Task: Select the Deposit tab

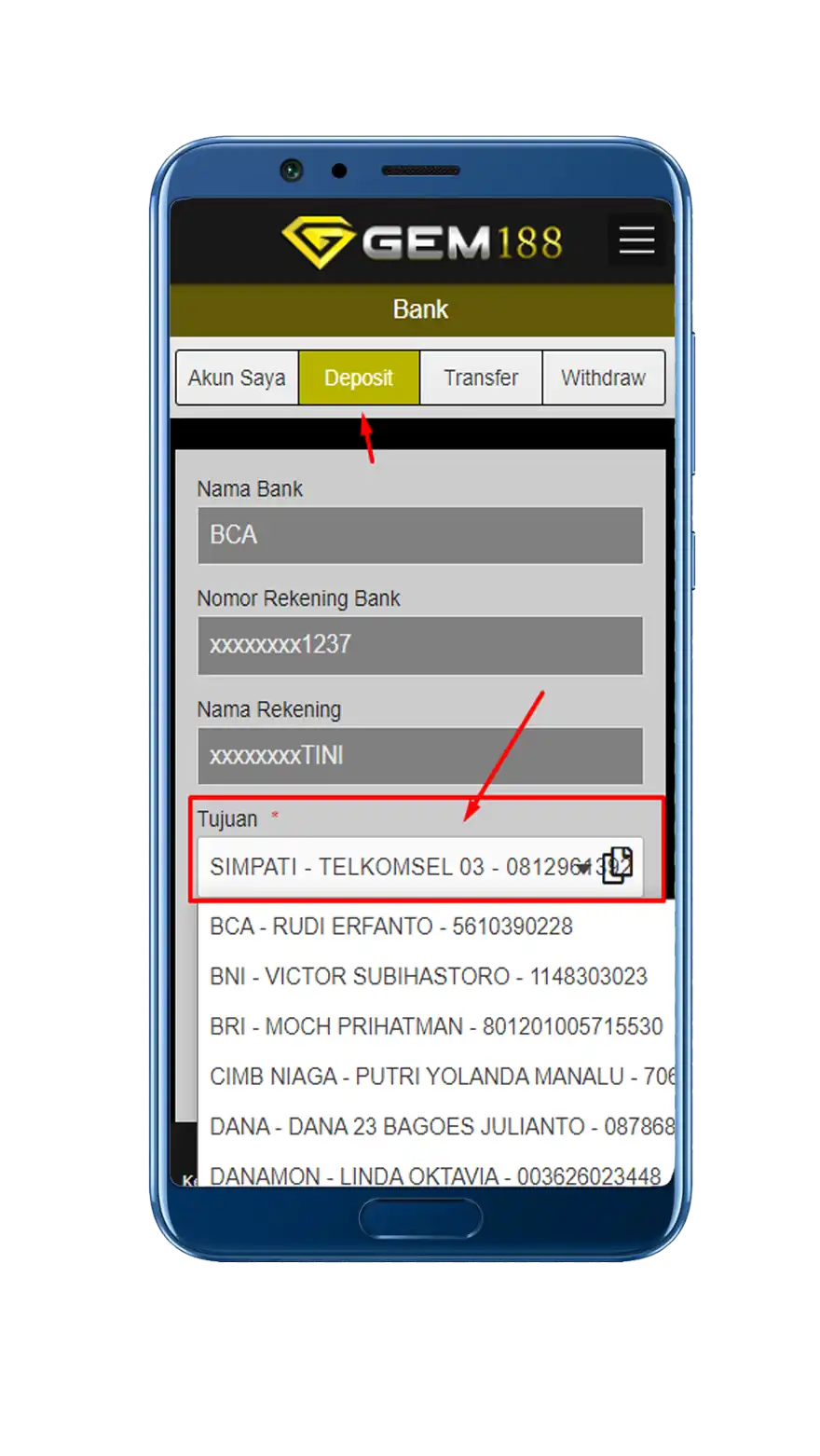Action: coord(359,378)
